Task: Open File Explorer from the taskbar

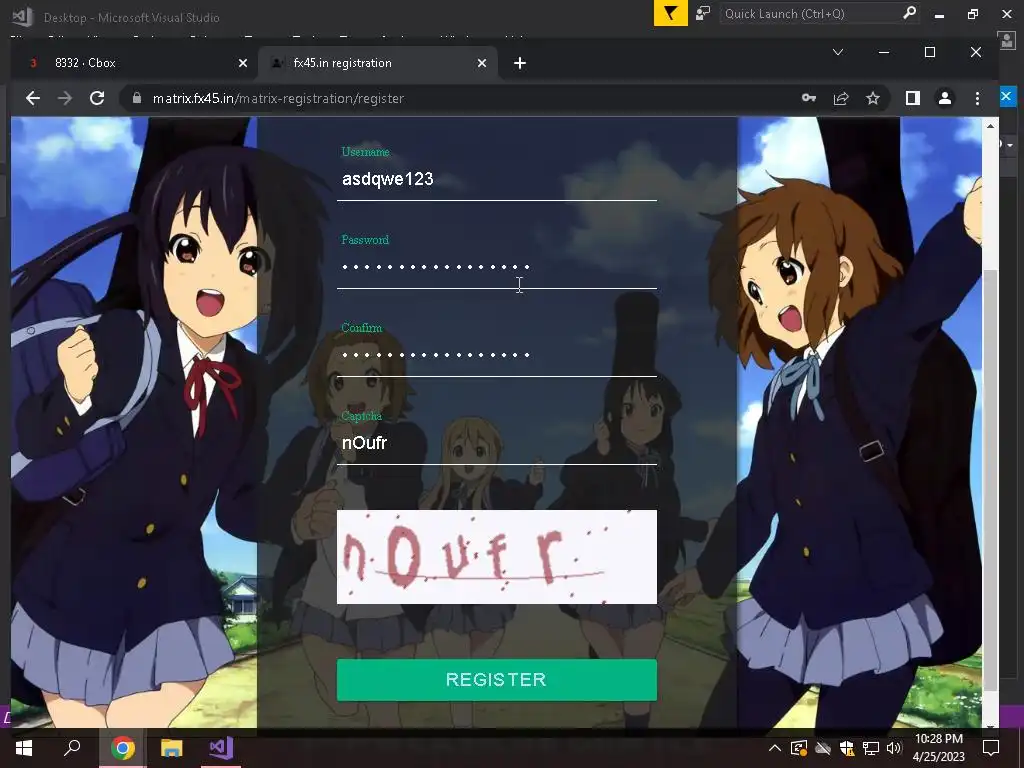Action: (171, 748)
